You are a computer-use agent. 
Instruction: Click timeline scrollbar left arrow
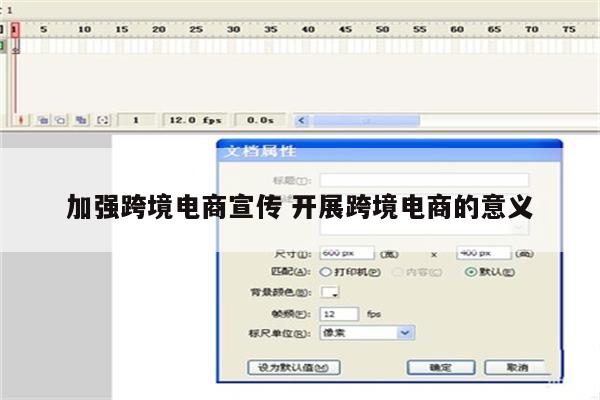coord(302,121)
